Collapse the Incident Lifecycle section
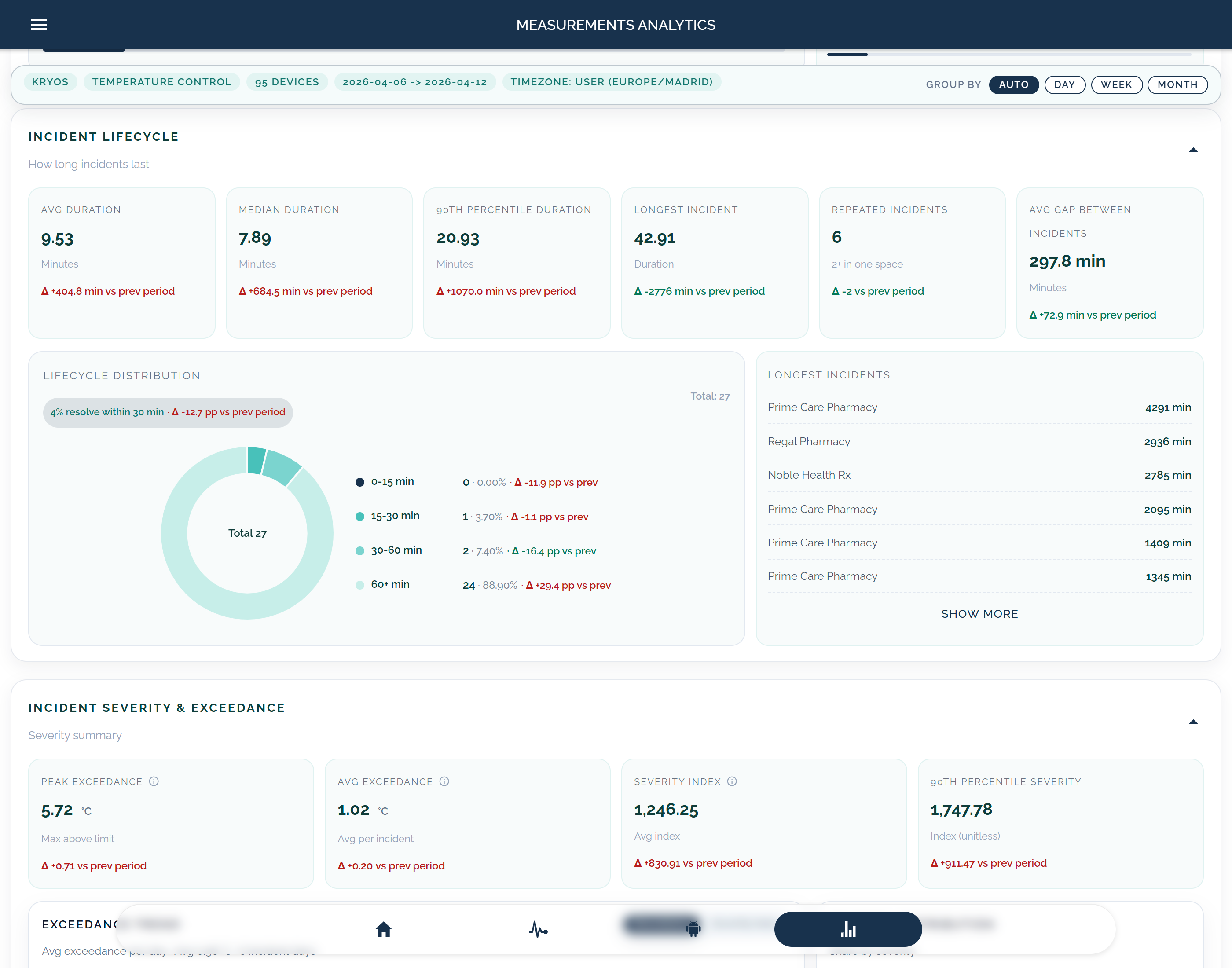Viewport: 1232px width, 968px height. 1193,150
